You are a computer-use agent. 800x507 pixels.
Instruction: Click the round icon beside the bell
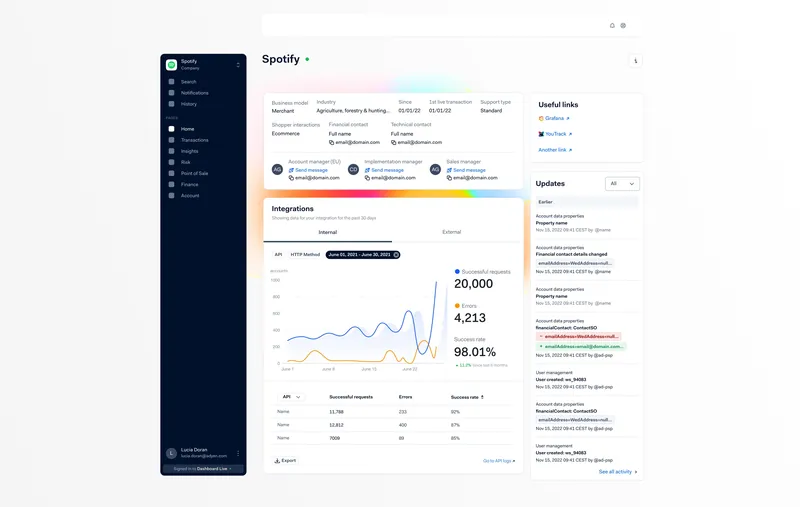[623, 26]
